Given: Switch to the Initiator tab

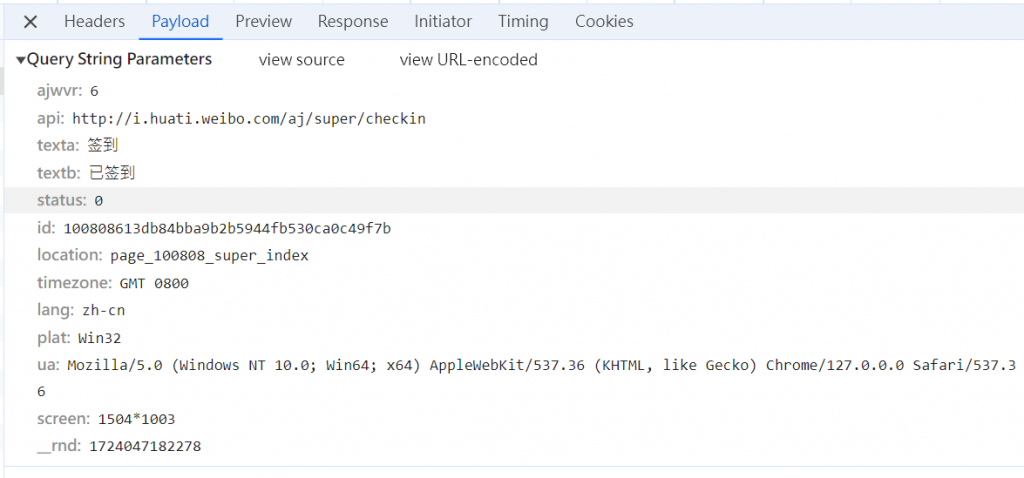Looking at the screenshot, I should click(x=443, y=22).
